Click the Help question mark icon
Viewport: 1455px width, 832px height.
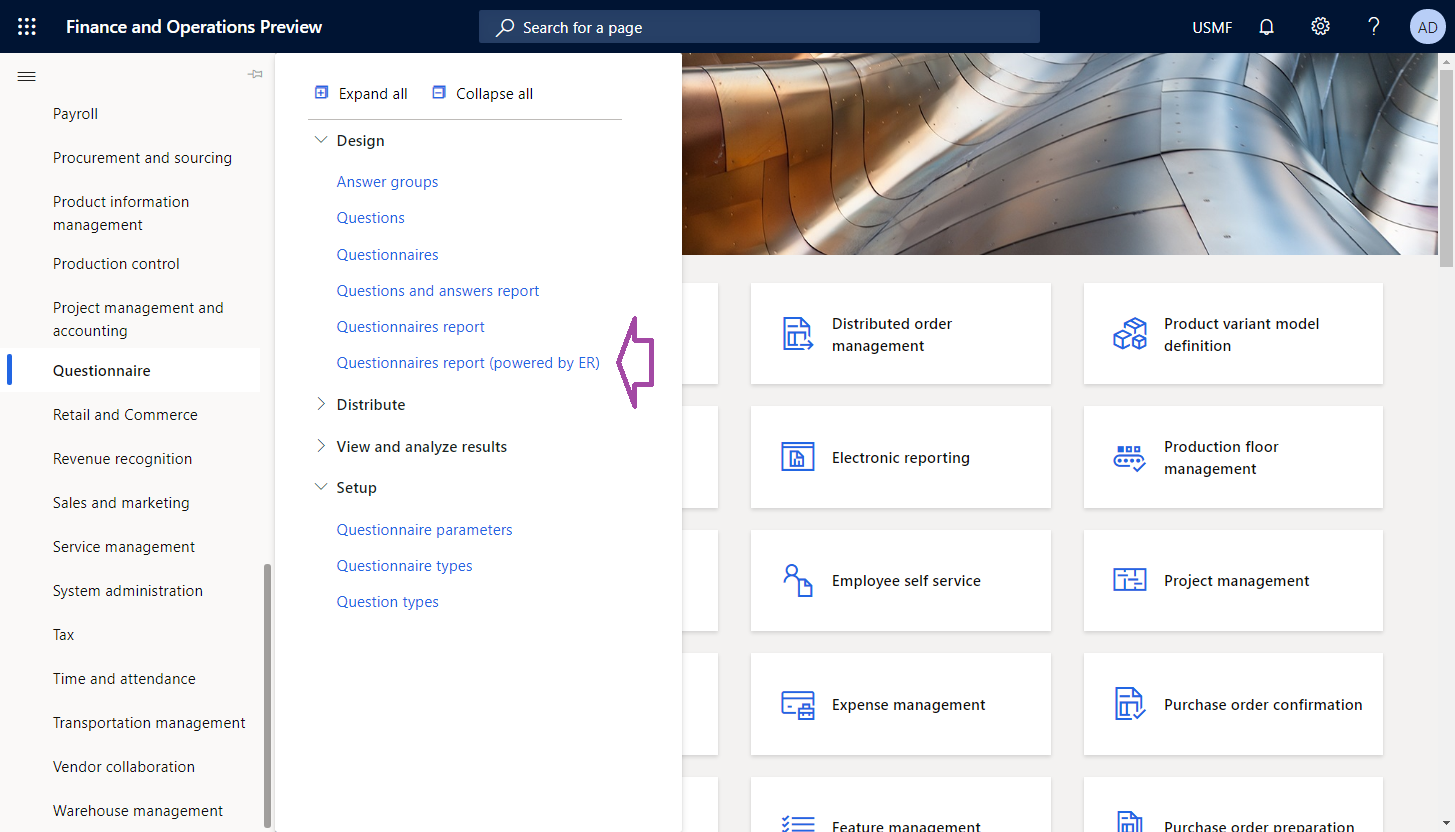[x=1373, y=26]
